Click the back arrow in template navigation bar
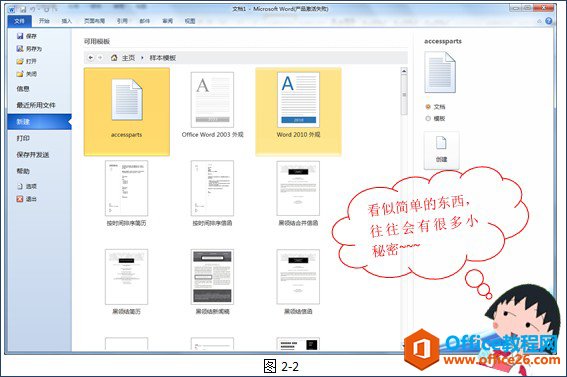 91,57
